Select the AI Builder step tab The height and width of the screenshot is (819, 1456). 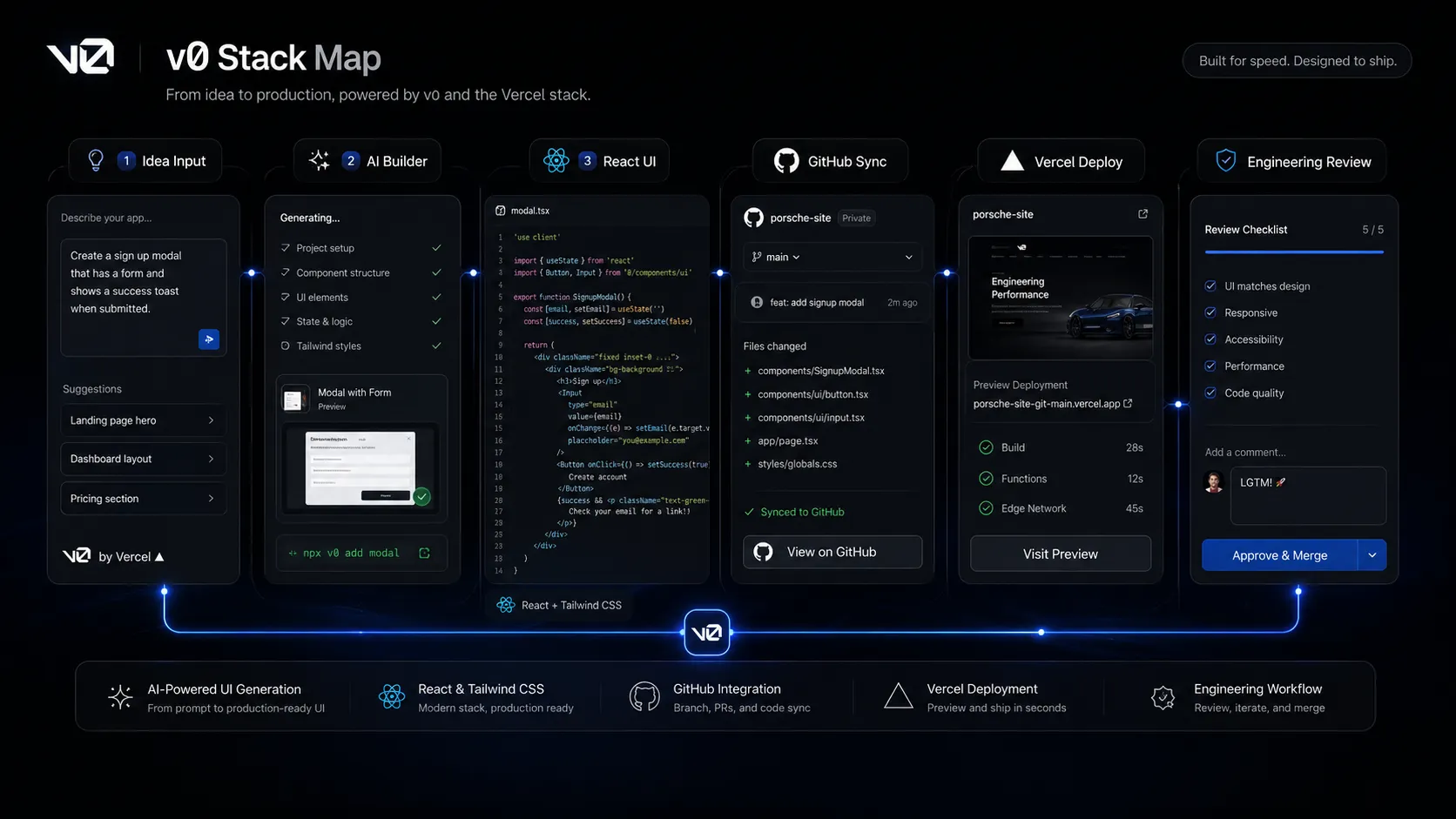click(367, 161)
